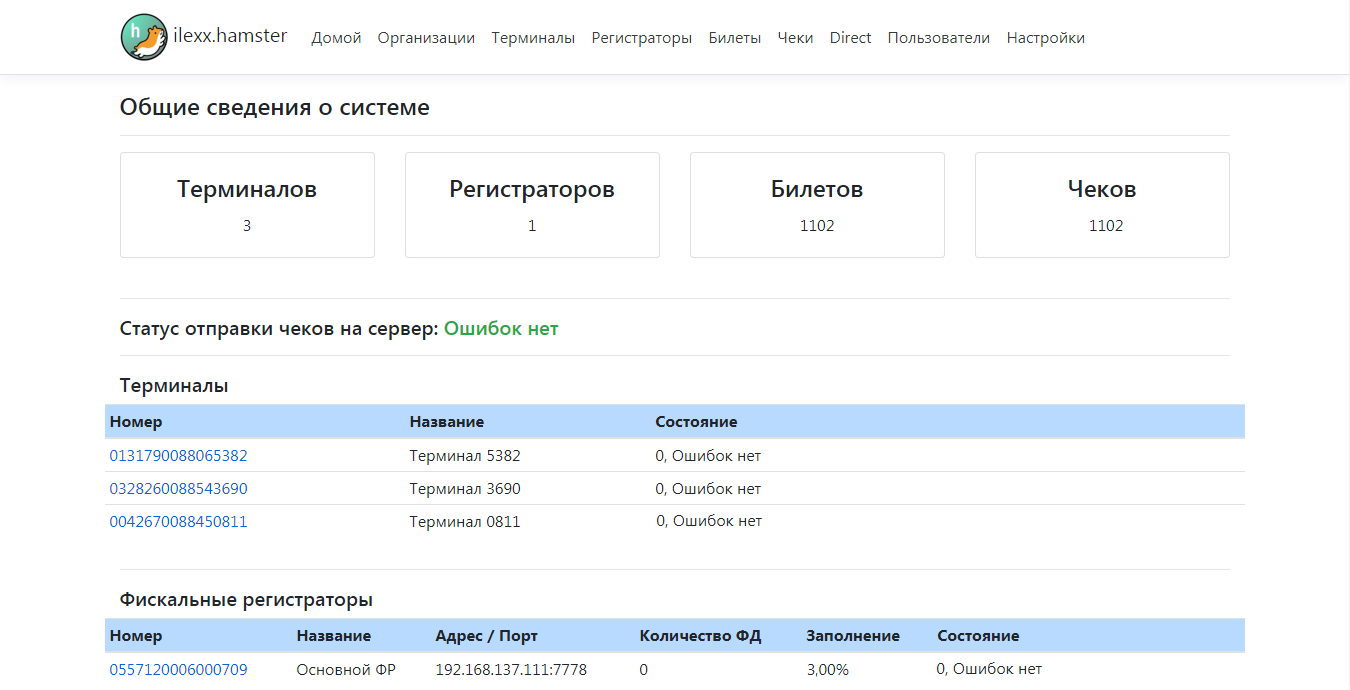Click the Заполнение column header
This screenshot has height=690, width=1350.
852,636
